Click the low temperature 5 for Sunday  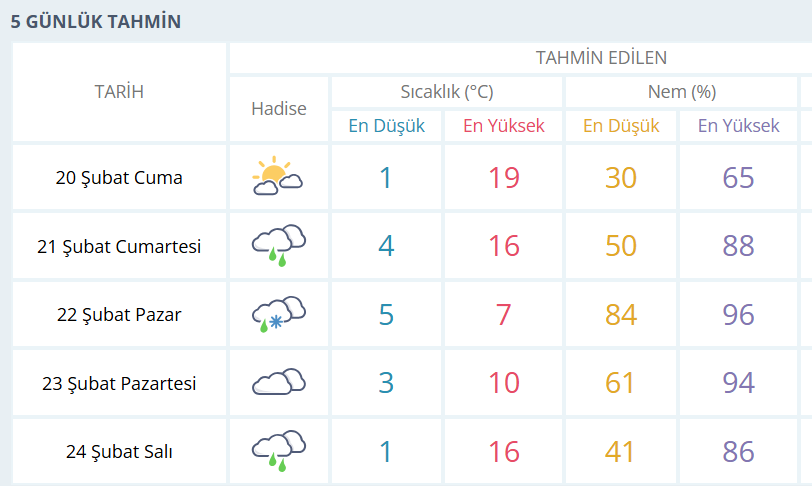(x=386, y=314)
